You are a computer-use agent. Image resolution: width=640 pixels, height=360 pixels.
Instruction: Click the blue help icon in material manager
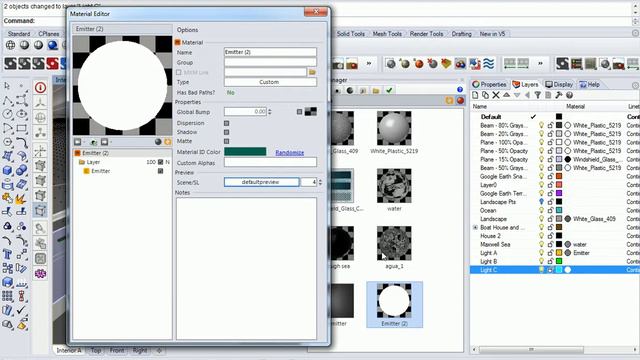[460, 90]
